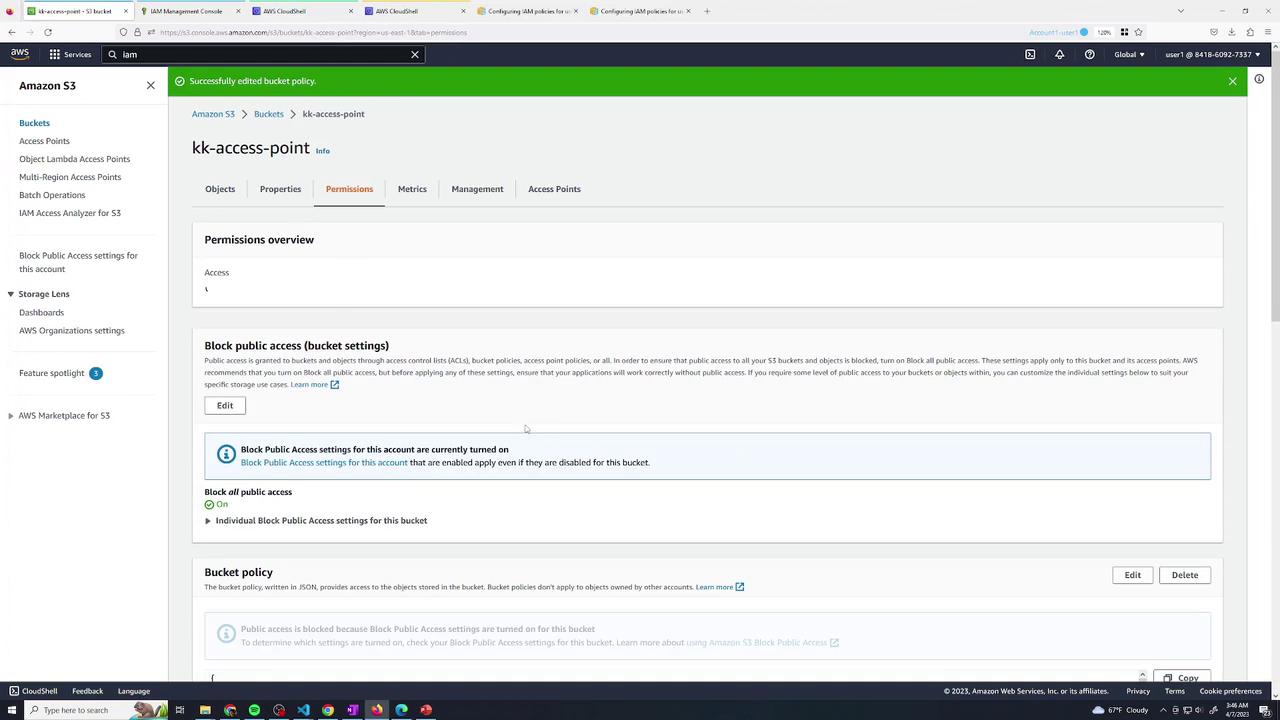The image size is (1280, 720).
Task: Open Object Lambda Access Points in sidebar
Action: coord(74,159)
